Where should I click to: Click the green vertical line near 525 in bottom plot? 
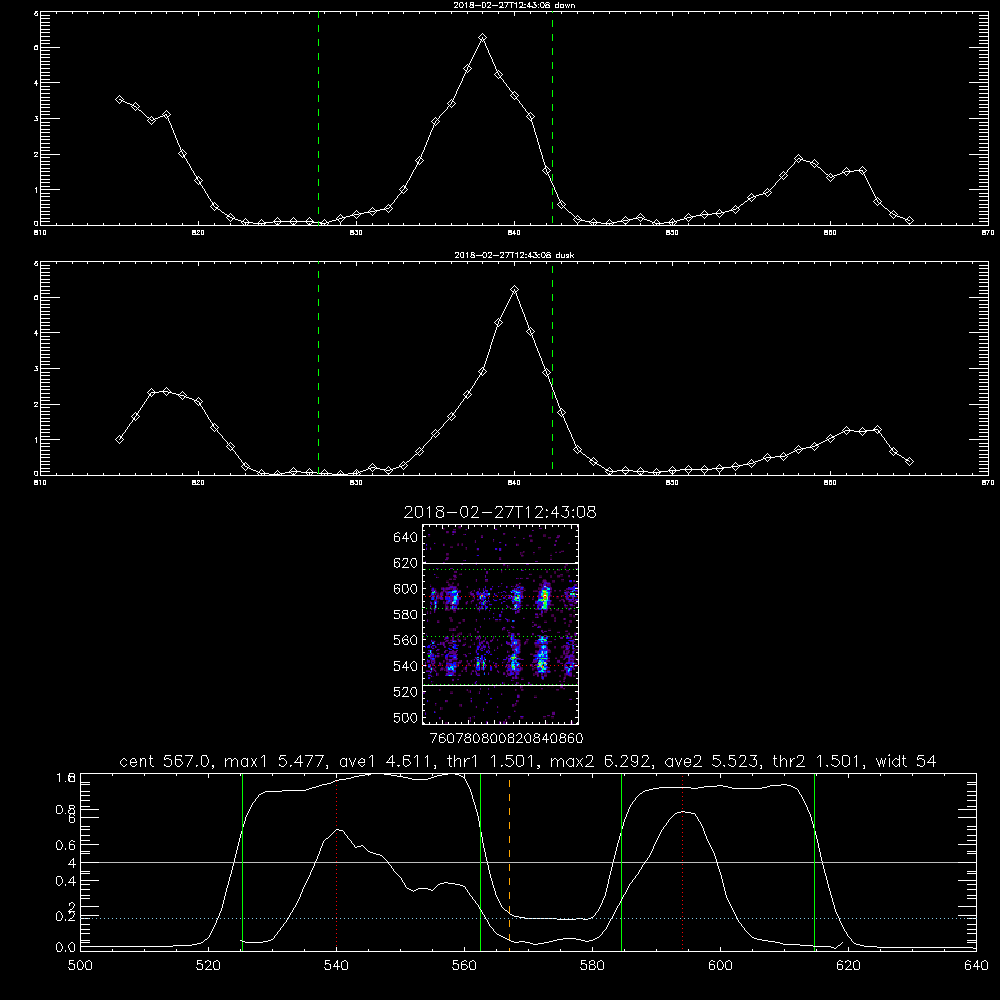coord(242,861)
